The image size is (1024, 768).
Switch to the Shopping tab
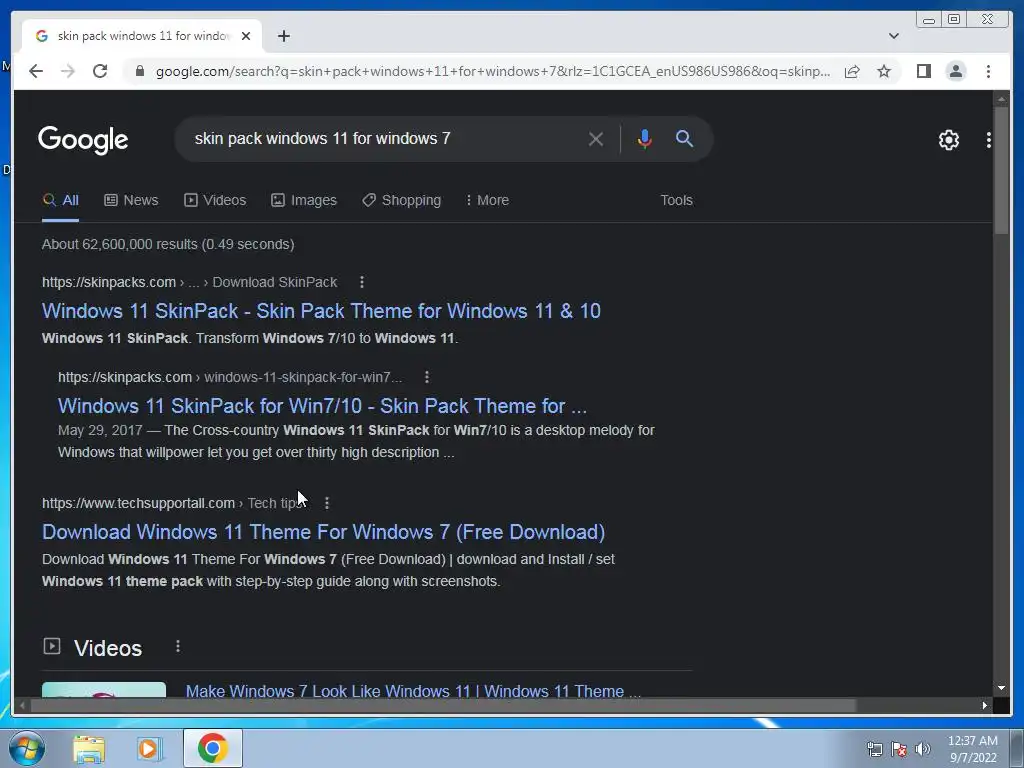click(x=402, y=200)
